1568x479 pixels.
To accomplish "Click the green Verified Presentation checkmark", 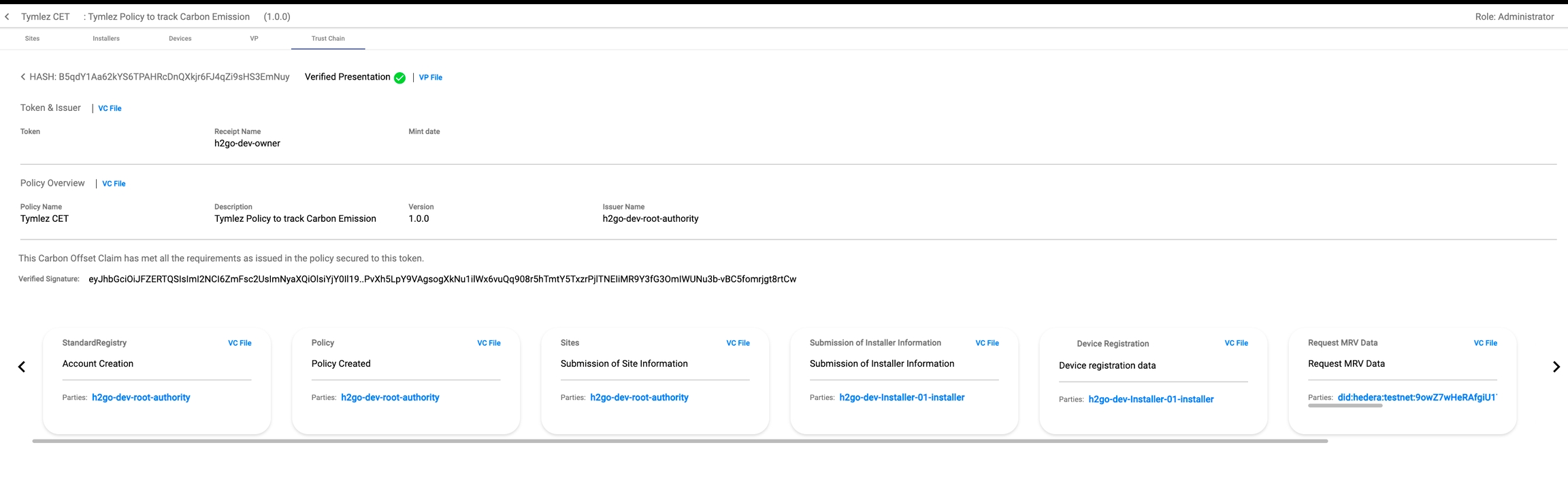I will (399, 78).
